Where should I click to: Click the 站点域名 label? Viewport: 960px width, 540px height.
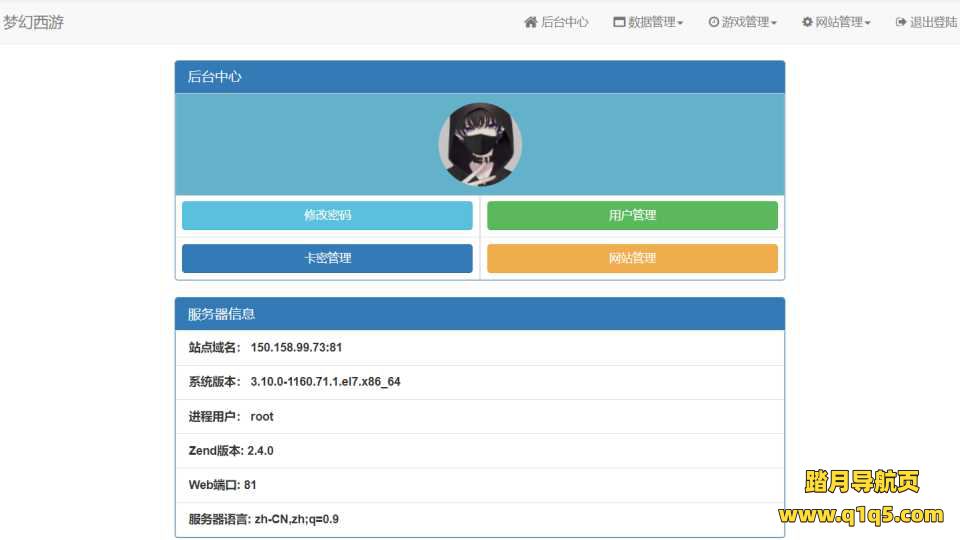[214, 348]
